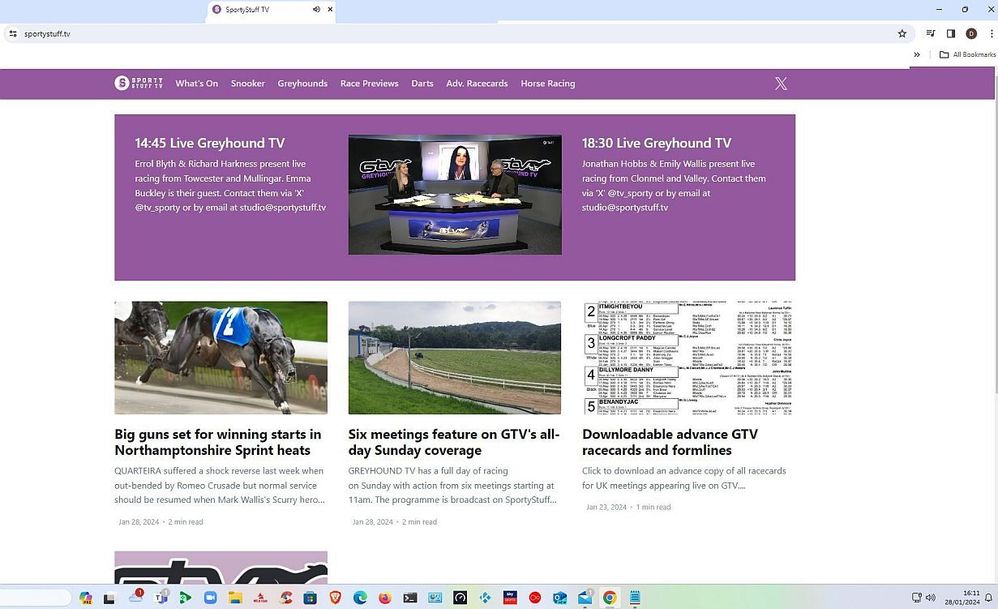Open the partially visible GTV logo thumbnail
Image resolution: width=998 pixels, height=609 pixels.
[221, 568]
